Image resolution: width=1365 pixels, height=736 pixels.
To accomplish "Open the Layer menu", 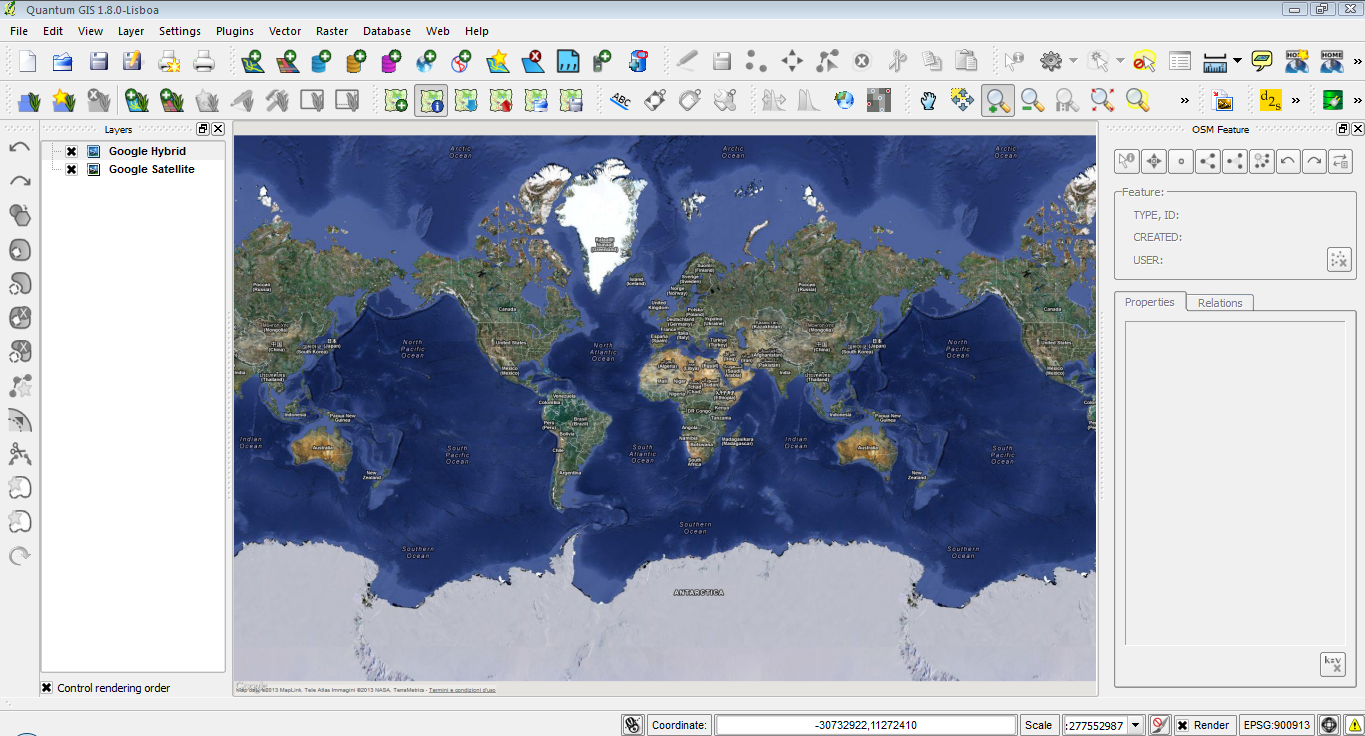I will tap(131, 31).
